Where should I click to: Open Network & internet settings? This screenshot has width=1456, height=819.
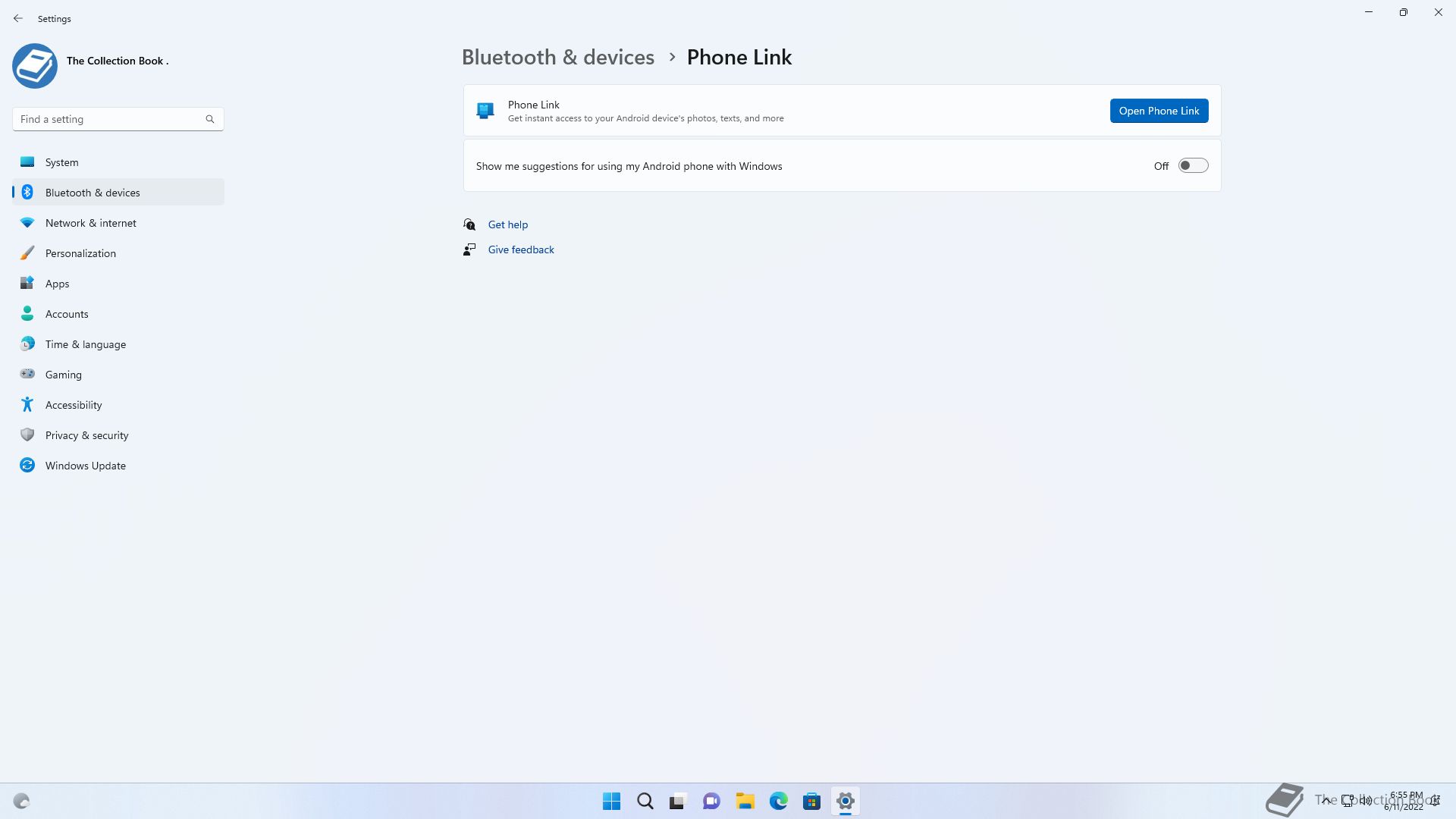90,223
